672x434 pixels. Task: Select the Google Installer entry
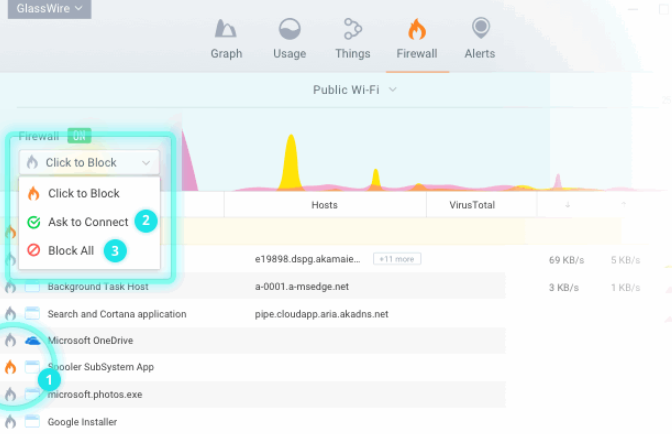82,422
